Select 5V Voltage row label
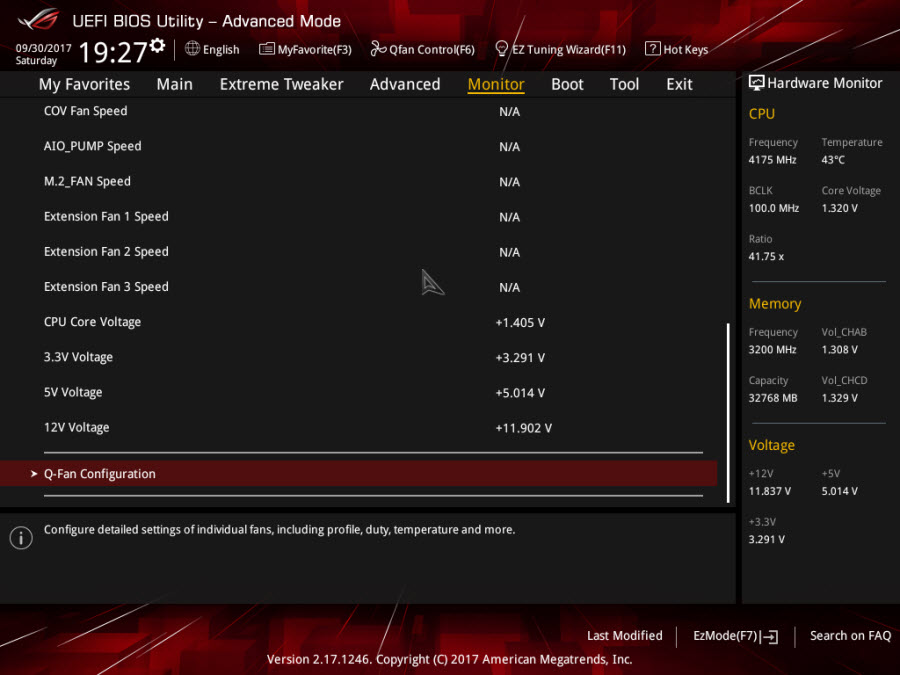The width and height of the screenshot is (900, 675). 73,392
